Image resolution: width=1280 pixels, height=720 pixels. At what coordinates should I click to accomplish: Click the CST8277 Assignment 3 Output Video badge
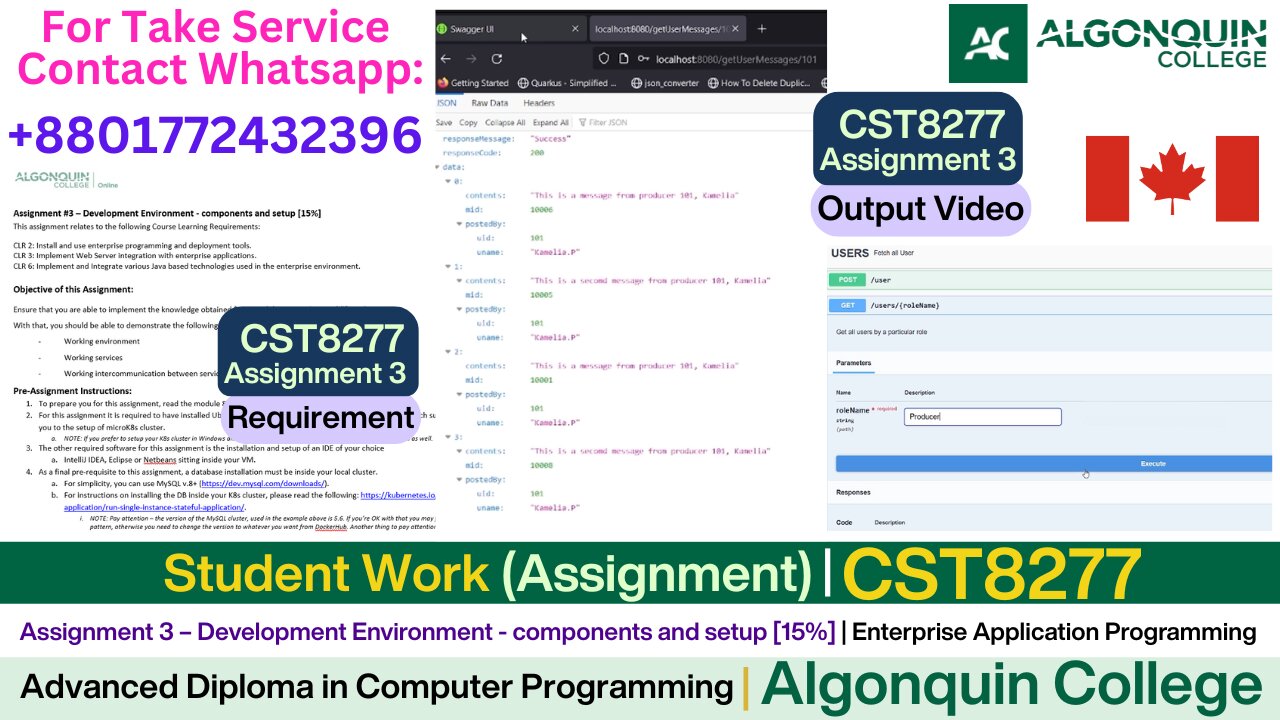[x=920, y=163]
